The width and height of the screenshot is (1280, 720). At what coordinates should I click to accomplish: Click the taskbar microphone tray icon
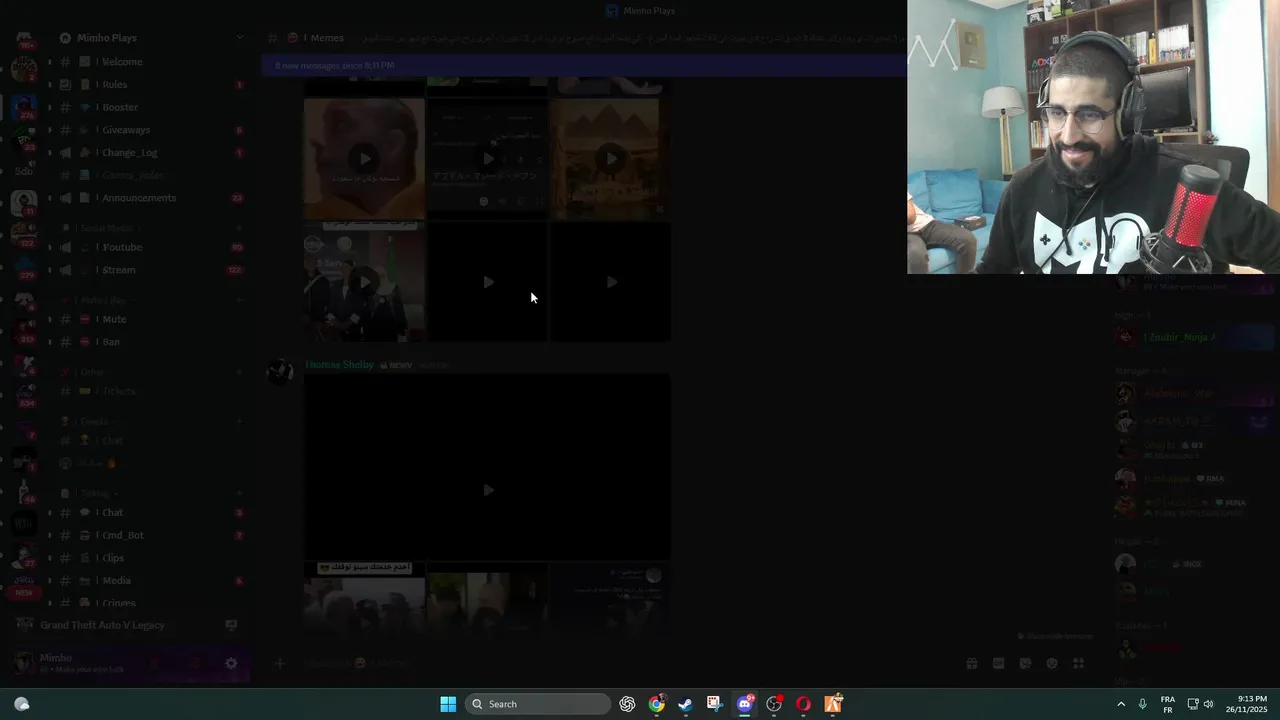[x=1142, y=704]
